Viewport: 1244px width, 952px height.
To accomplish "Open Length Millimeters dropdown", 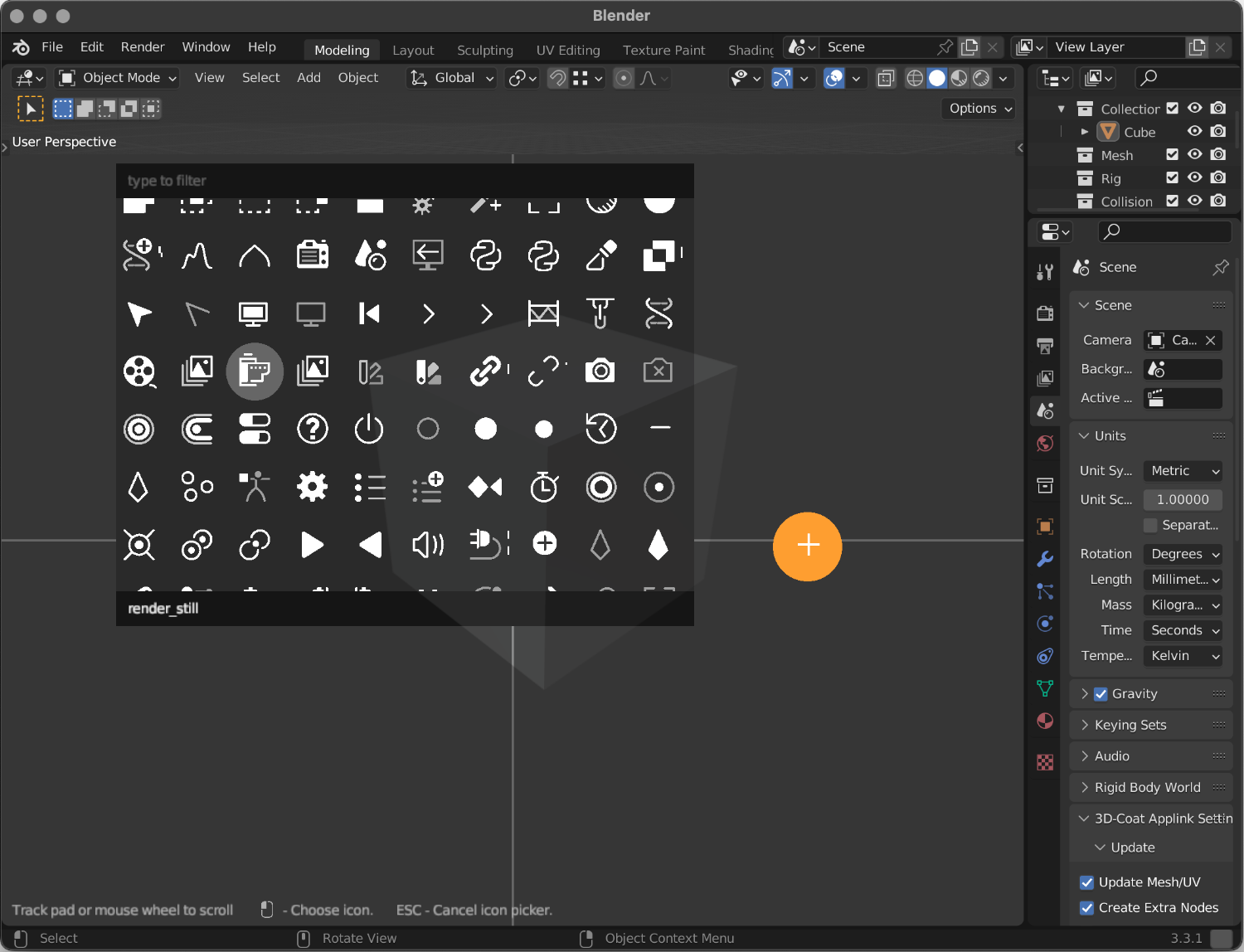I will [1183, 580].
